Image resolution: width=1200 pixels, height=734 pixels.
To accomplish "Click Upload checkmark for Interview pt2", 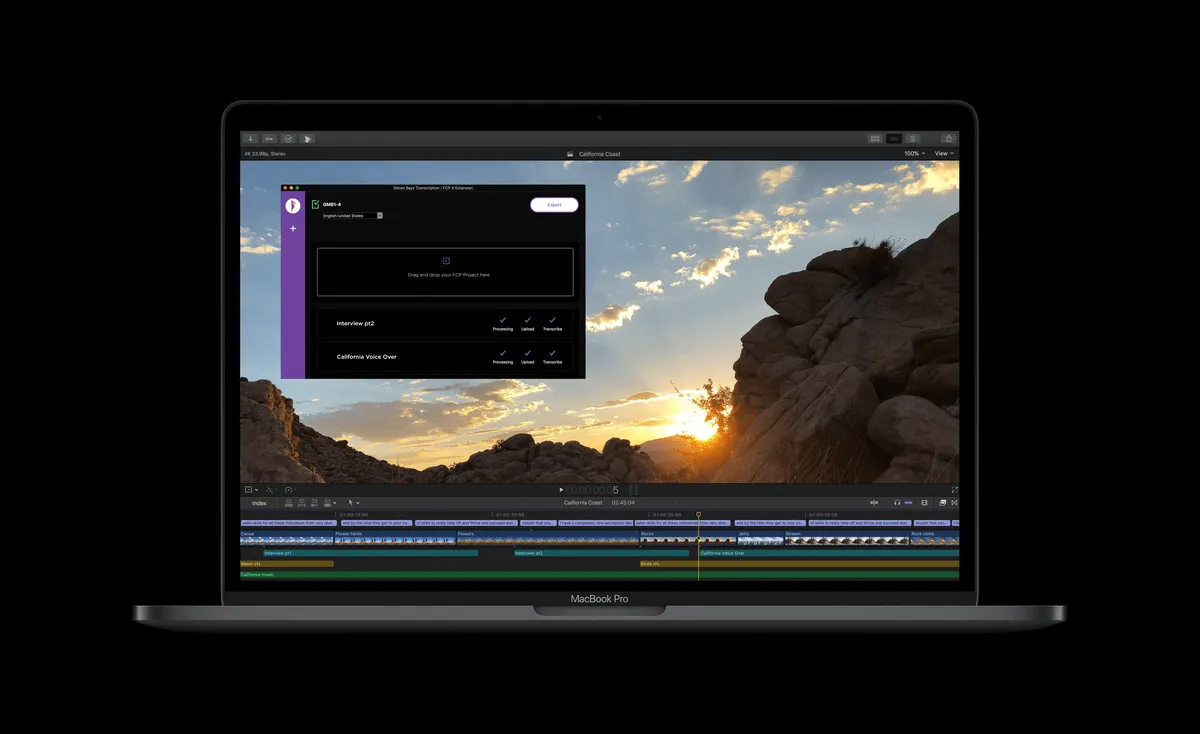I will click(527, 321).
